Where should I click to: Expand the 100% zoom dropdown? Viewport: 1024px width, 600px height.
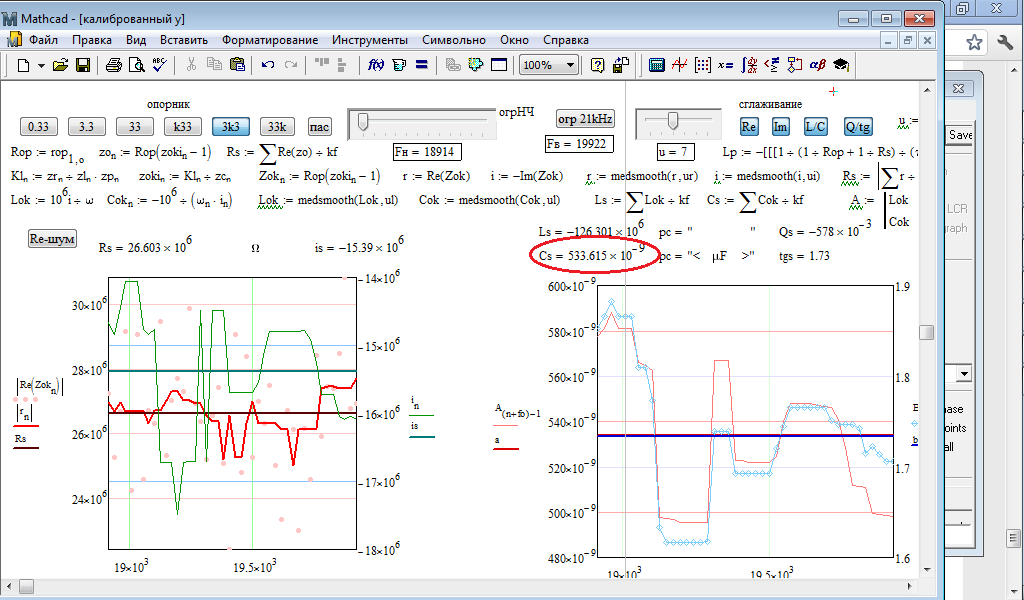(x=570, y=65)
